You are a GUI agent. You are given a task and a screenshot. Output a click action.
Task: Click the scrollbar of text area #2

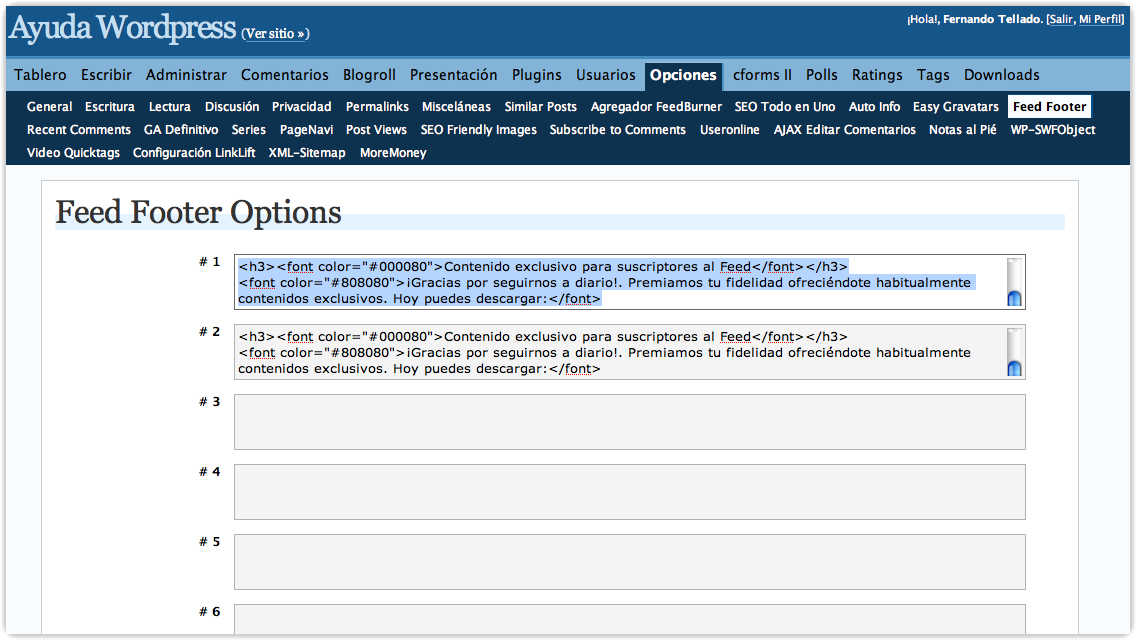point(1014,352)
